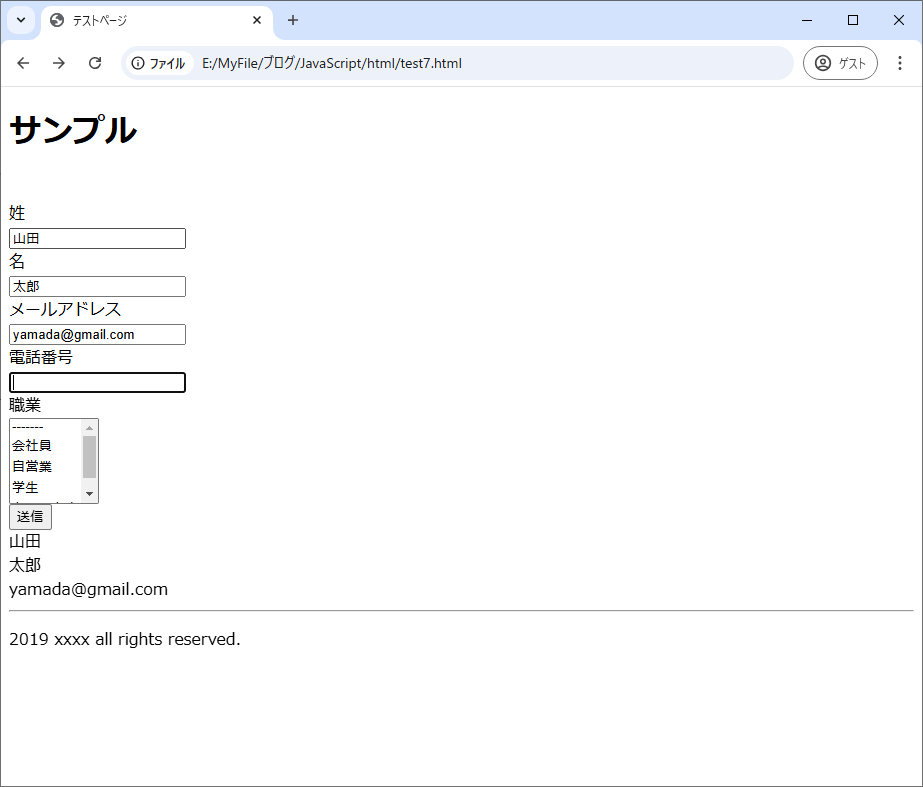Click the 電話番号 label text
Image resolution: width=923 pixels, height=787 pixels.
pyautogui.click(x=41, y=357)
